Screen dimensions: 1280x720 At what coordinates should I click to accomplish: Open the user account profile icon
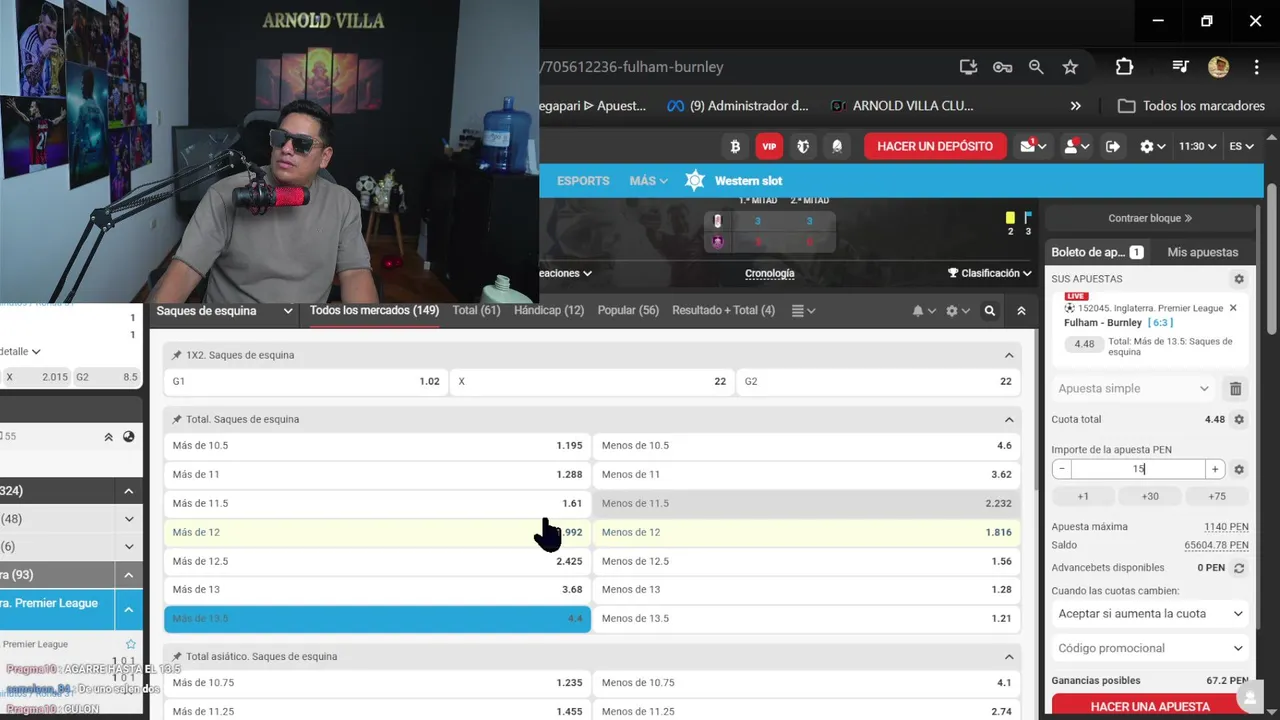[x=1076, y=146]
